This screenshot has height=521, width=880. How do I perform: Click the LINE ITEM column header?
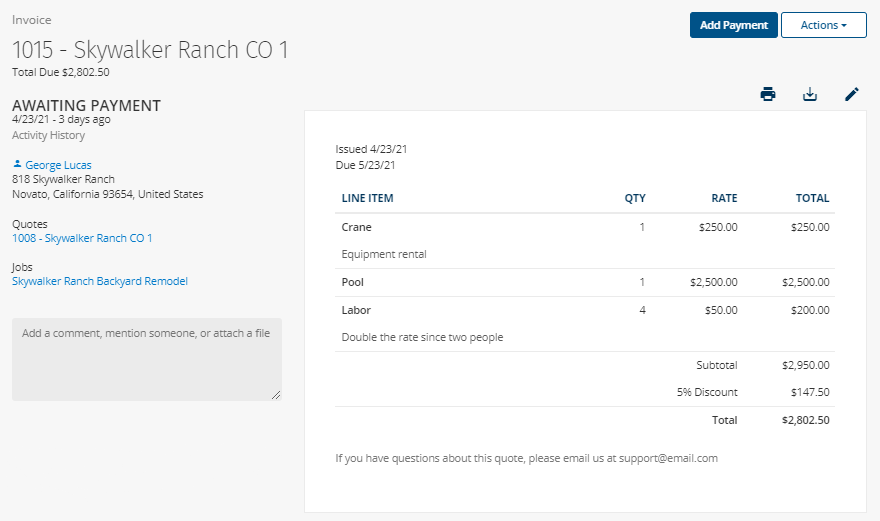pos(368,198)
